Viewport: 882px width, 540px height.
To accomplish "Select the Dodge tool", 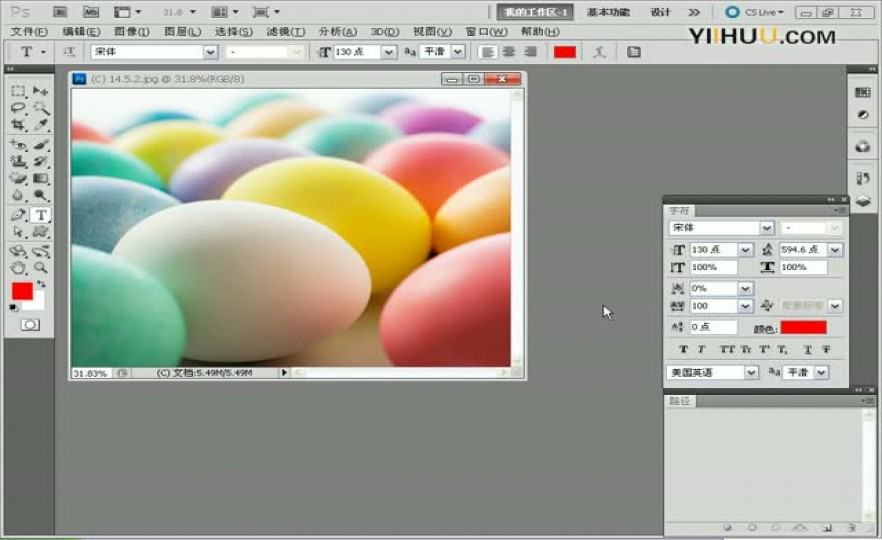I will coord(40,195).
